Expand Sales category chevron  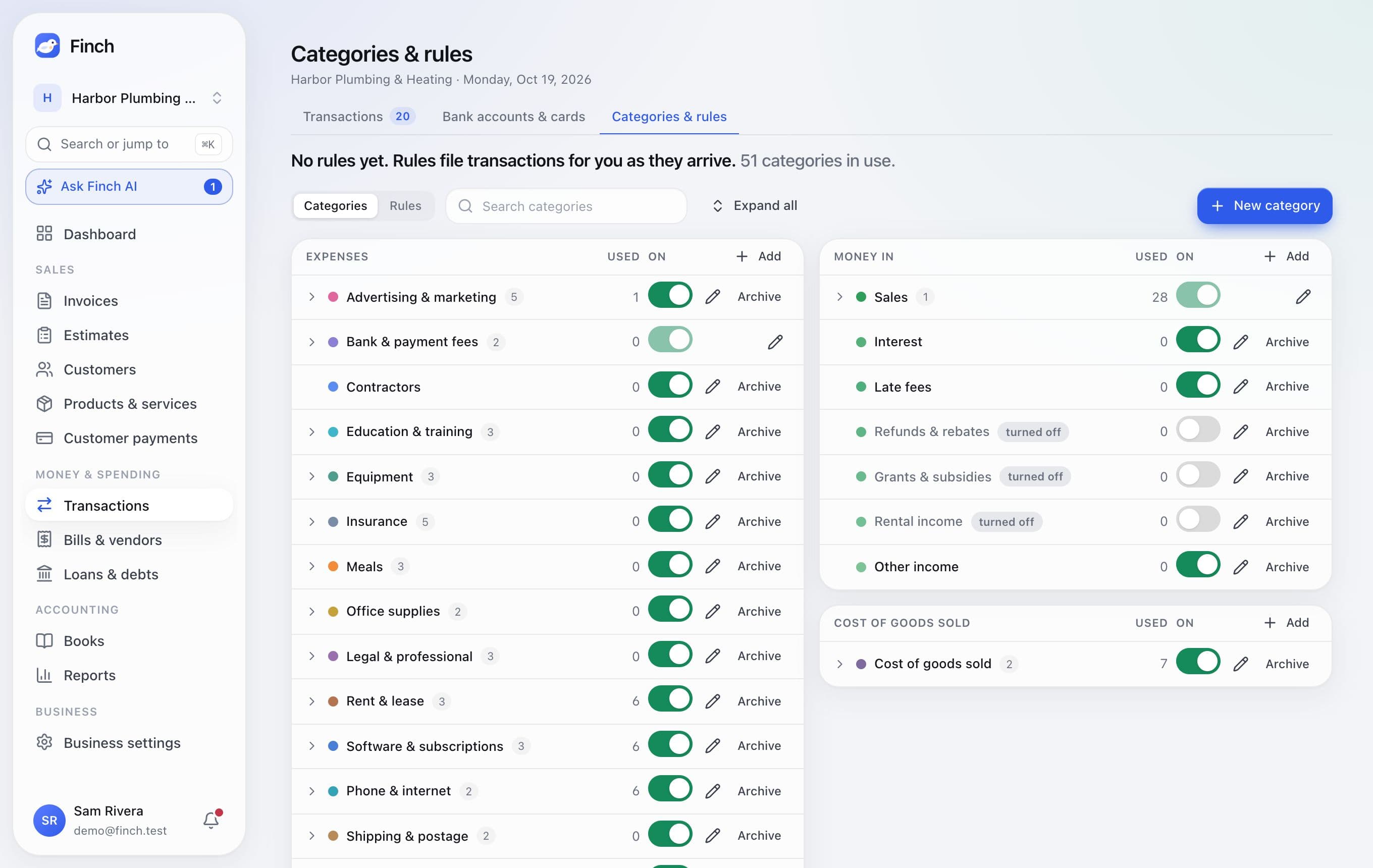point(839,296)
